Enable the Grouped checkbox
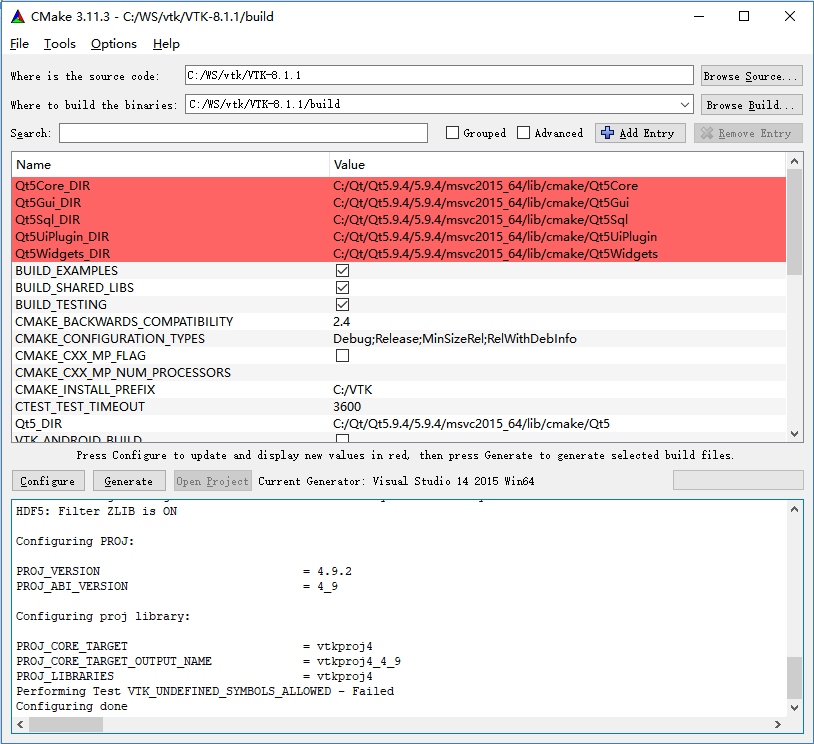Image resolution: width=814 pixels, height=744 pixels. pos(452,133)
